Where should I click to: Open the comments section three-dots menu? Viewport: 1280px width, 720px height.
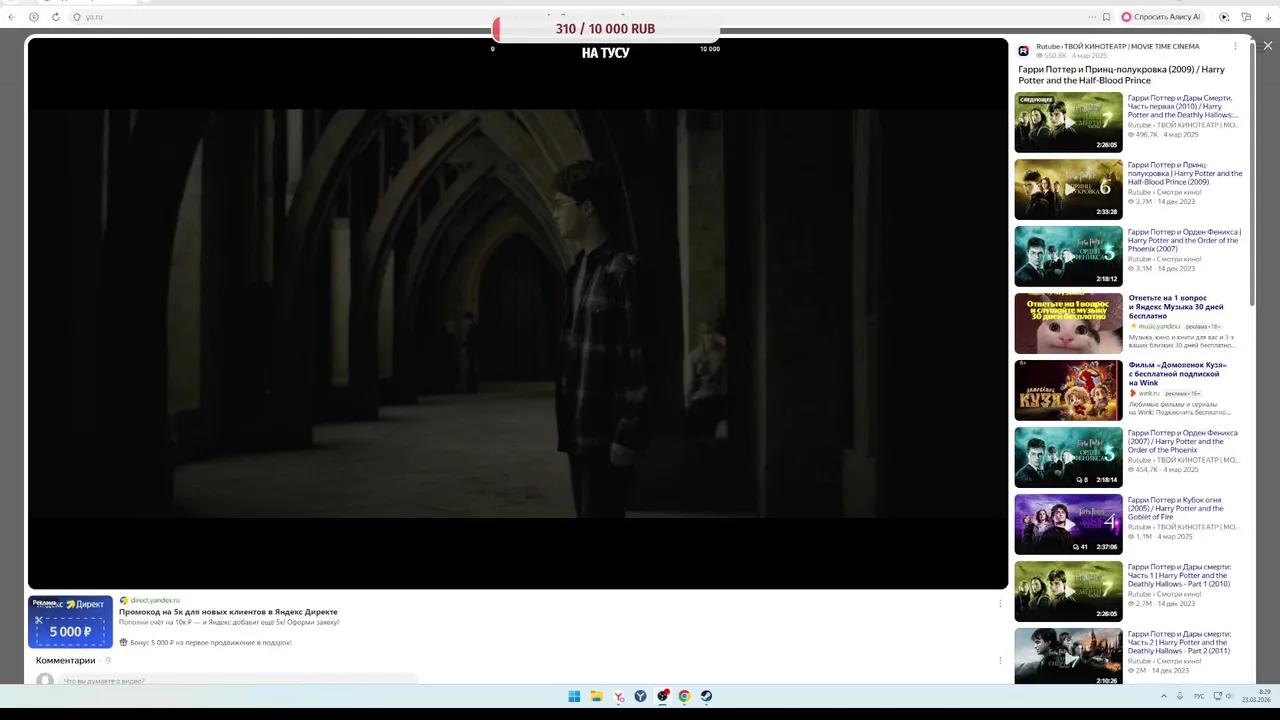coord(1000,660)
